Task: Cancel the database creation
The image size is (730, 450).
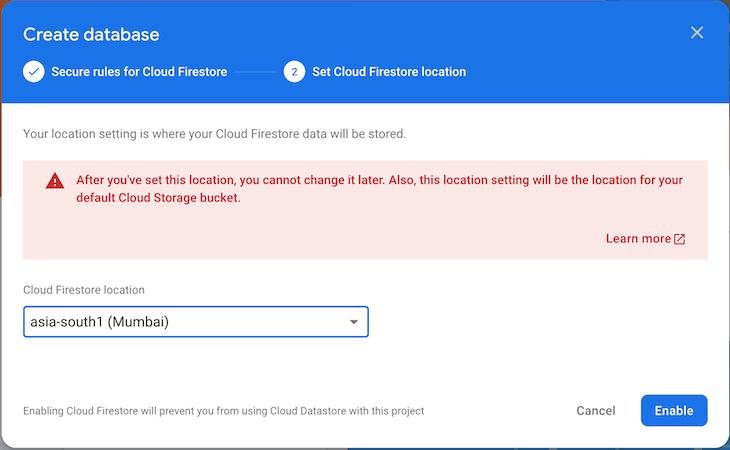Action: [595, 410]
